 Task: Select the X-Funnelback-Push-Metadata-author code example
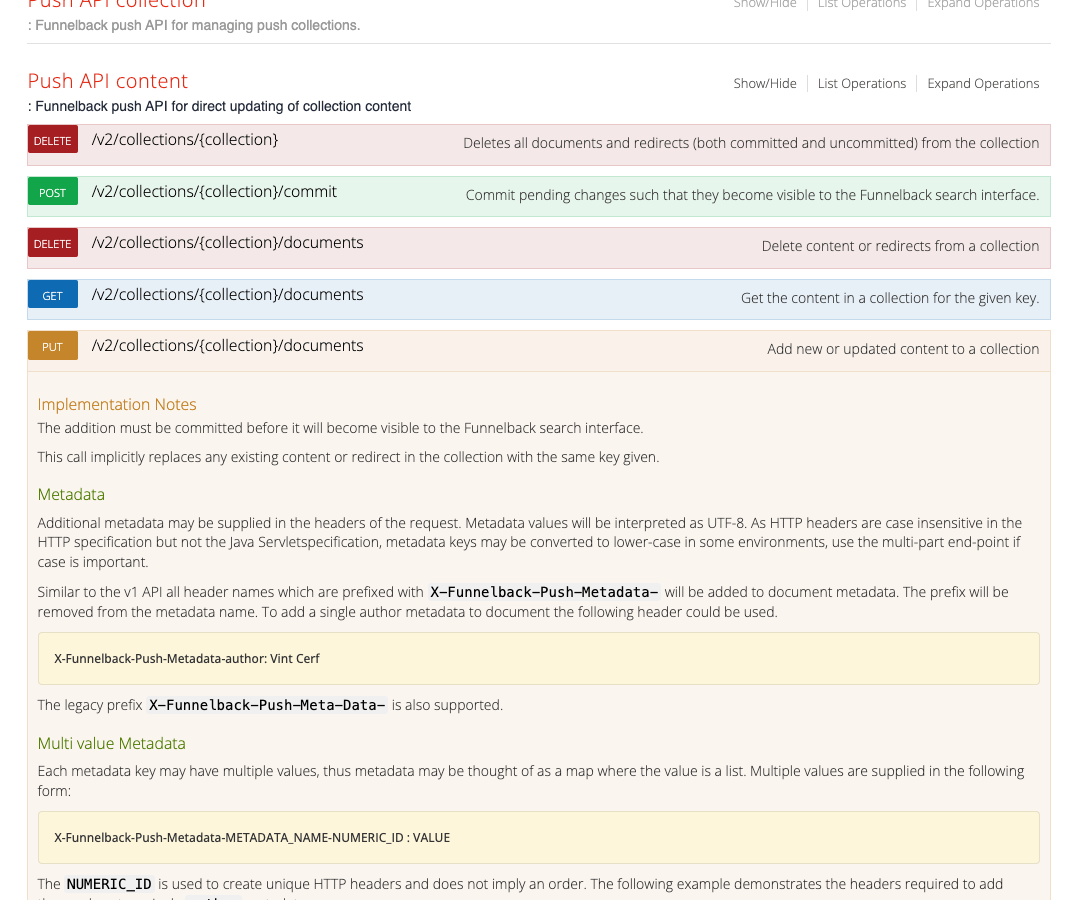(185, 658)
